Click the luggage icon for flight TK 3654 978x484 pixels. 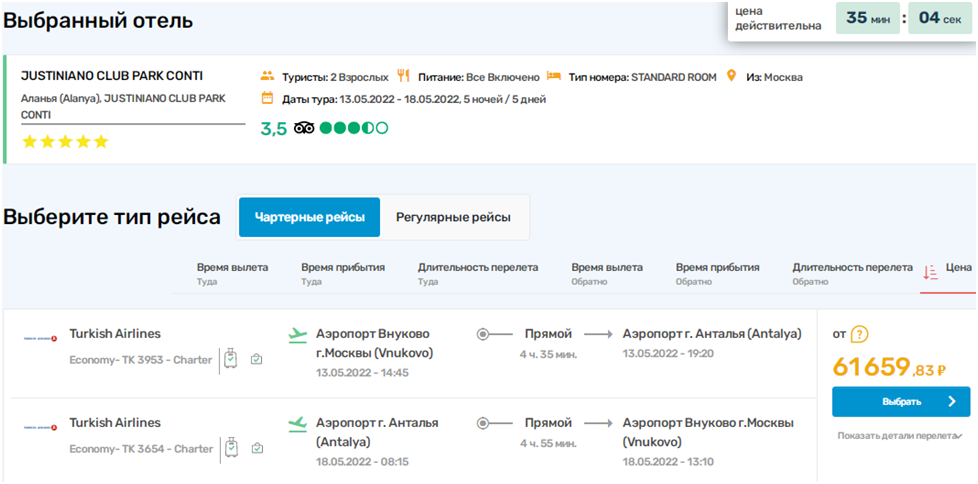coord(231,448)
